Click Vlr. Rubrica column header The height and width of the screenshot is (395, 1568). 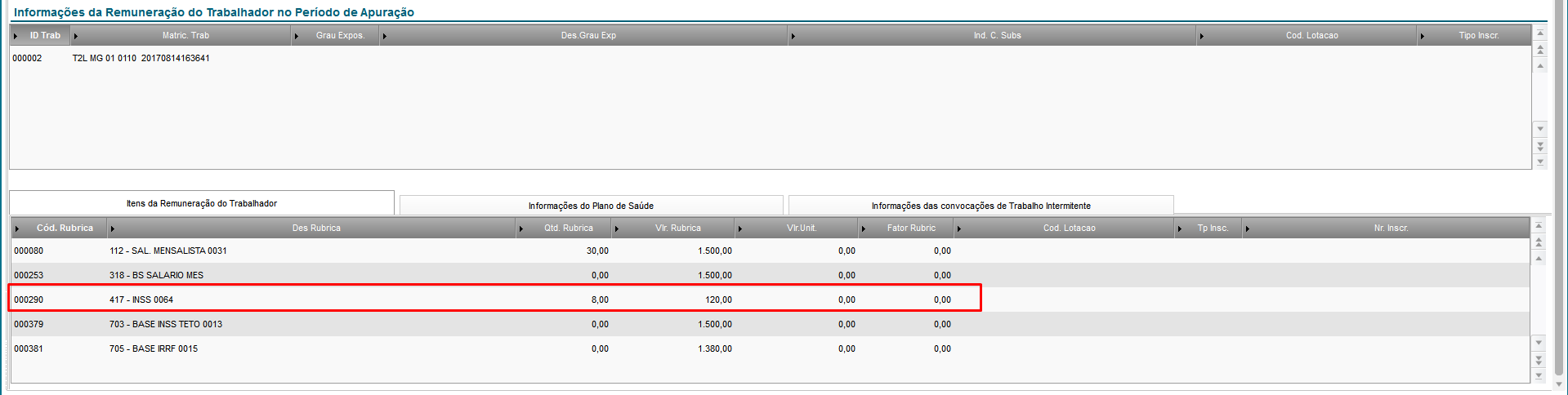[674, 228]
